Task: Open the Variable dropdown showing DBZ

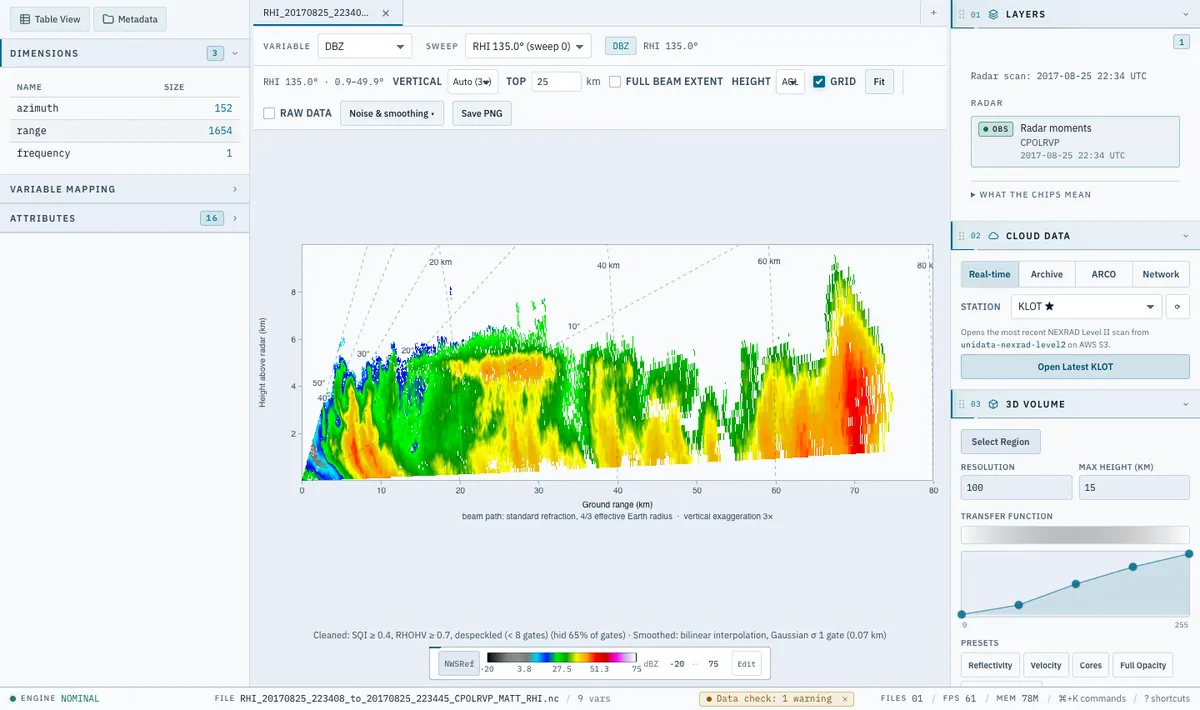Action: (x=364, y=46)
